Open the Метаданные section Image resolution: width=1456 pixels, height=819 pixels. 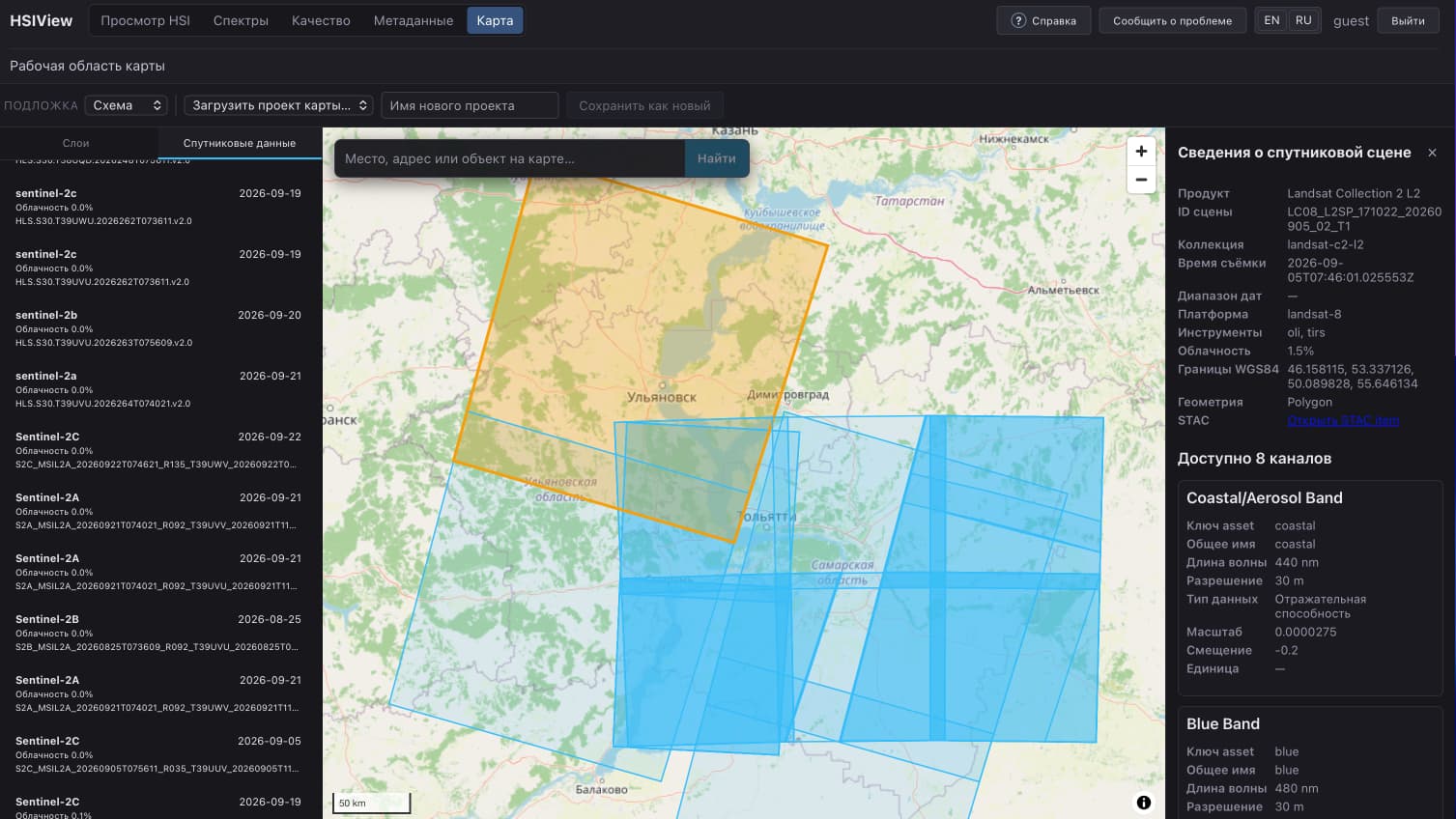coord(414,20)
